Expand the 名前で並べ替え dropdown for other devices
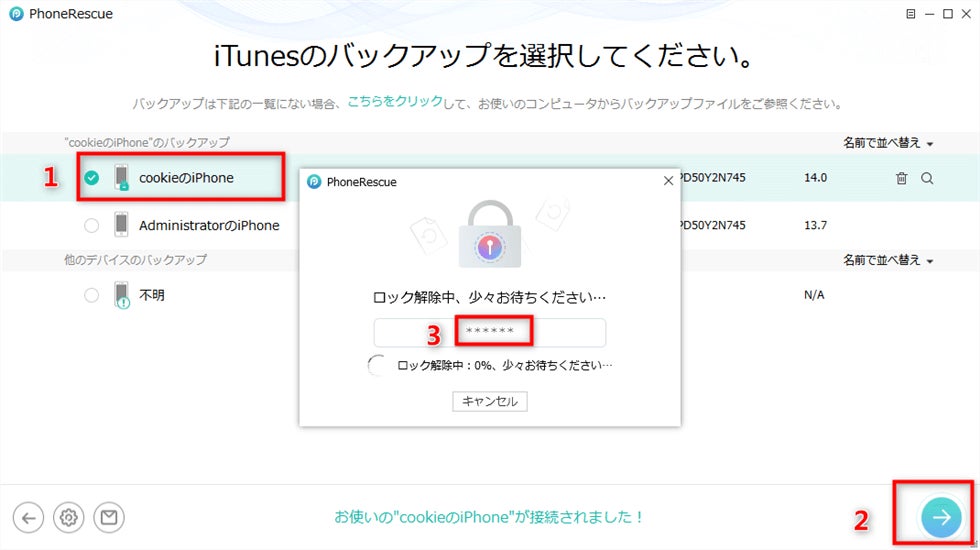This screenshot has height=550, width=980. click(x=888, y=260)
